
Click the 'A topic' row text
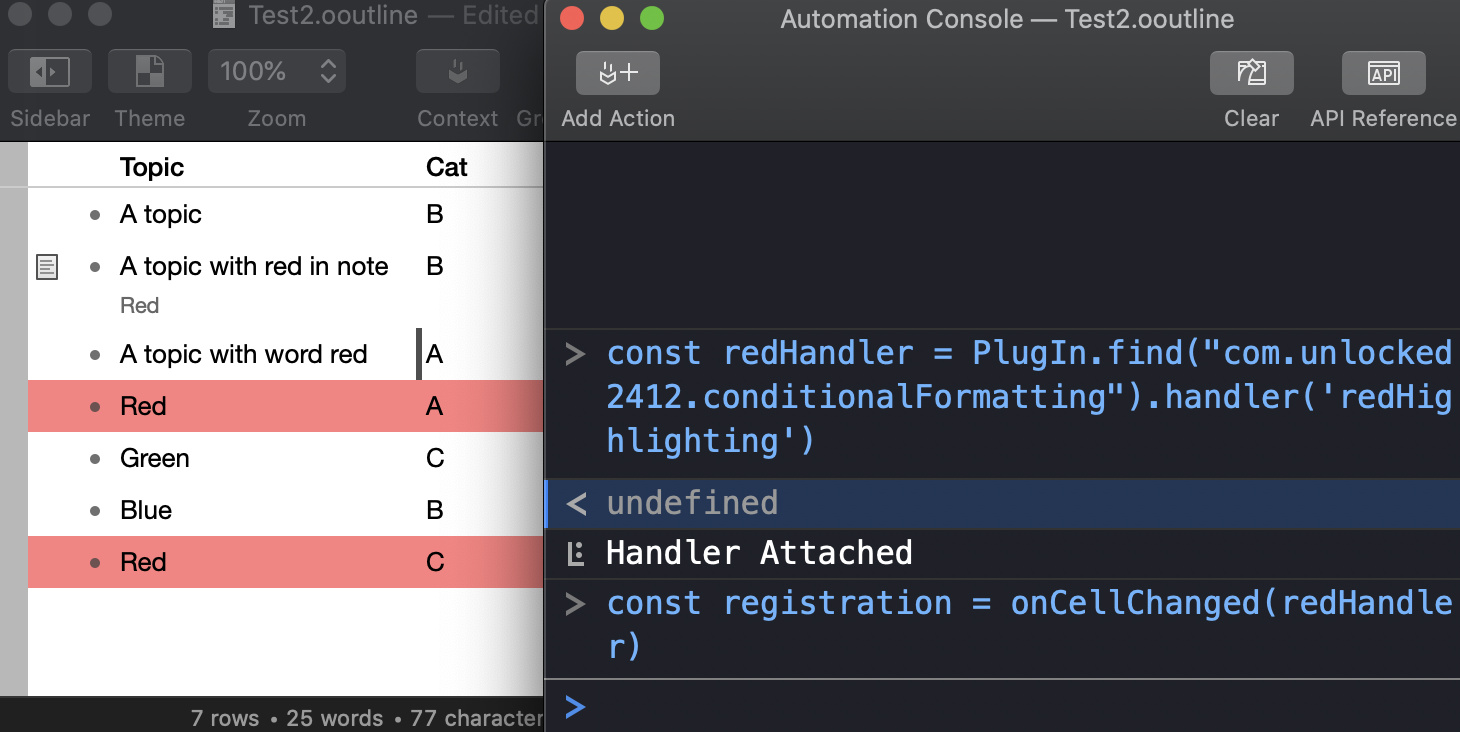tap(161, 215)
